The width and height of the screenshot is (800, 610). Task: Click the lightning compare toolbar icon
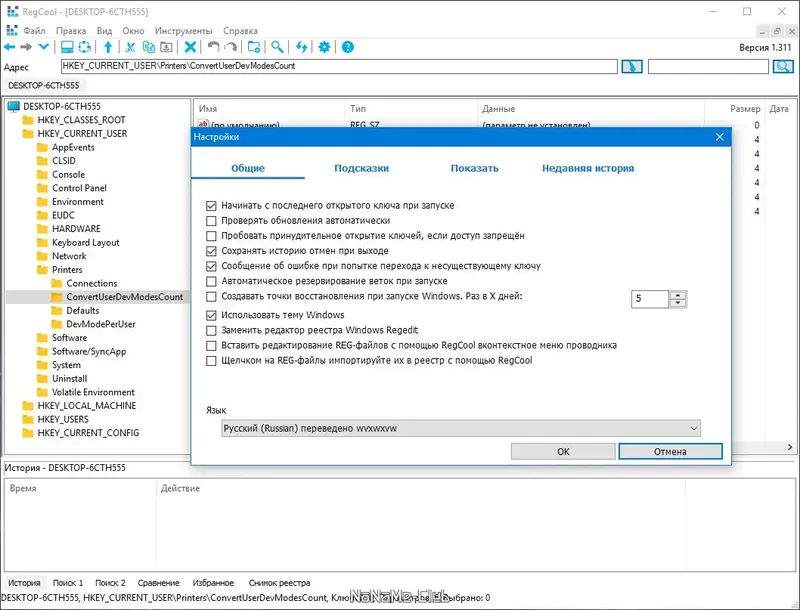[301, 47]
